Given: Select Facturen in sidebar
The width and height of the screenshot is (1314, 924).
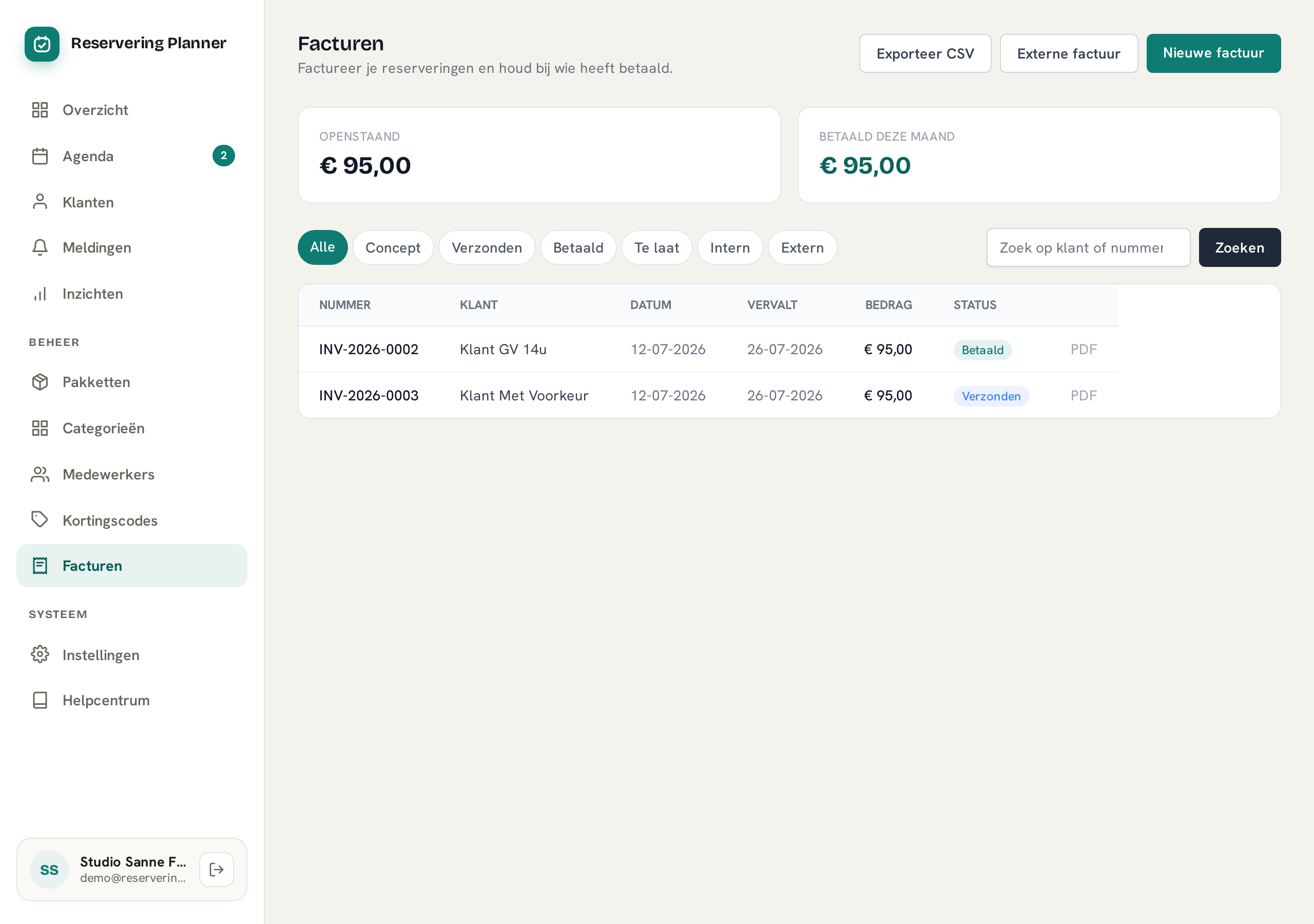Looking at the screenshot, I should click(x=131, y=566).
